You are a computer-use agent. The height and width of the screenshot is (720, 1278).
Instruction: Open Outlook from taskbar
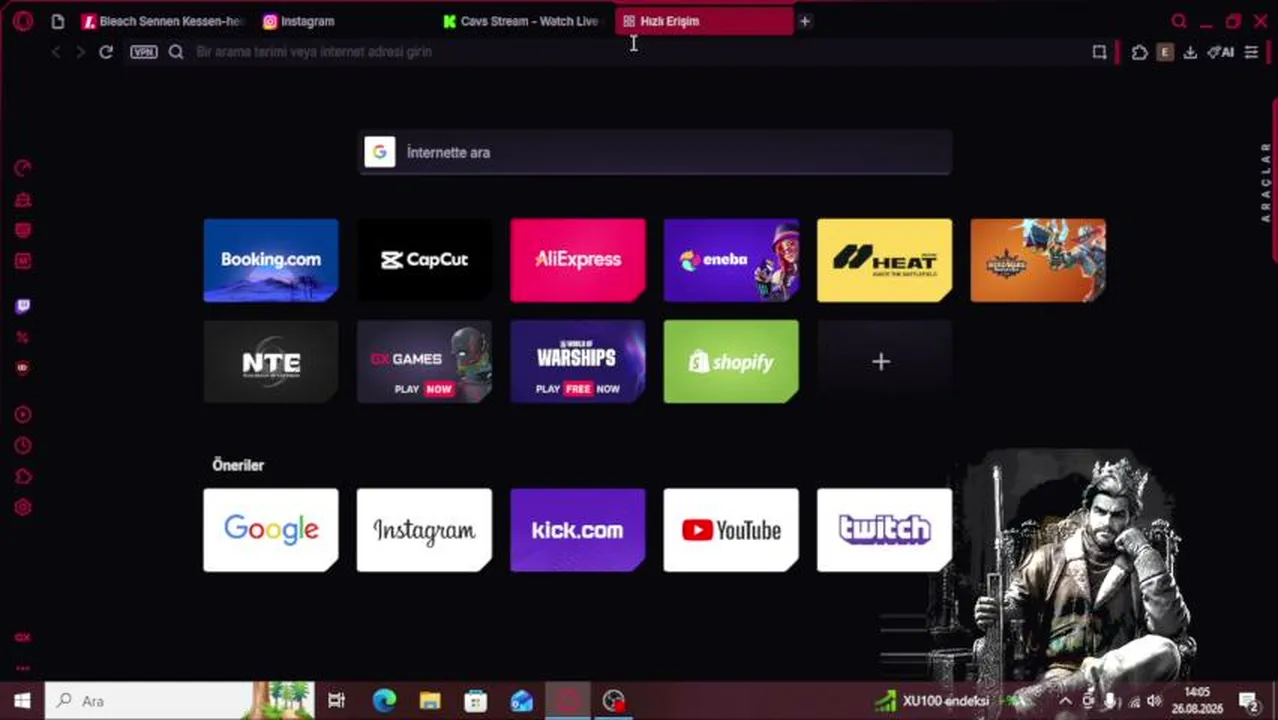(522, 701)
